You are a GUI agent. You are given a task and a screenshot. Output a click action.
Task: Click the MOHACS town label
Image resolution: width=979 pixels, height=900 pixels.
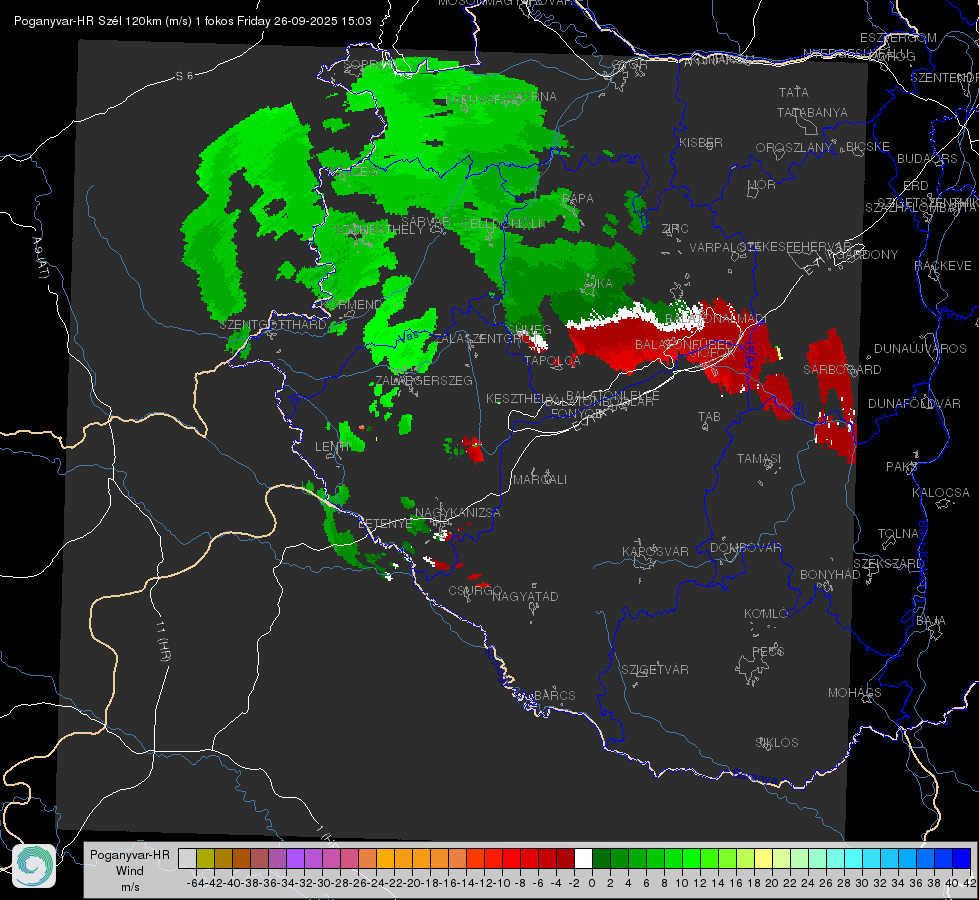point(854,693)
